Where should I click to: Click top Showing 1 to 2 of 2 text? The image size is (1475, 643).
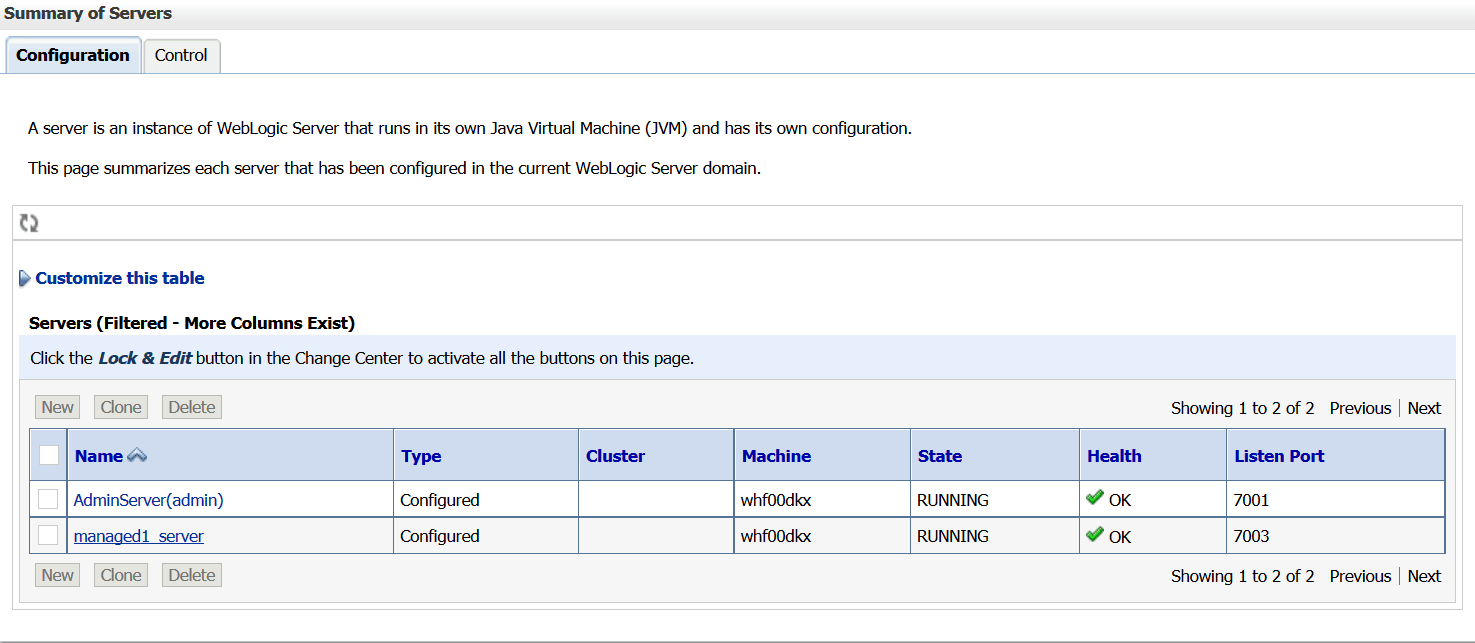[x=1243, y=408]
